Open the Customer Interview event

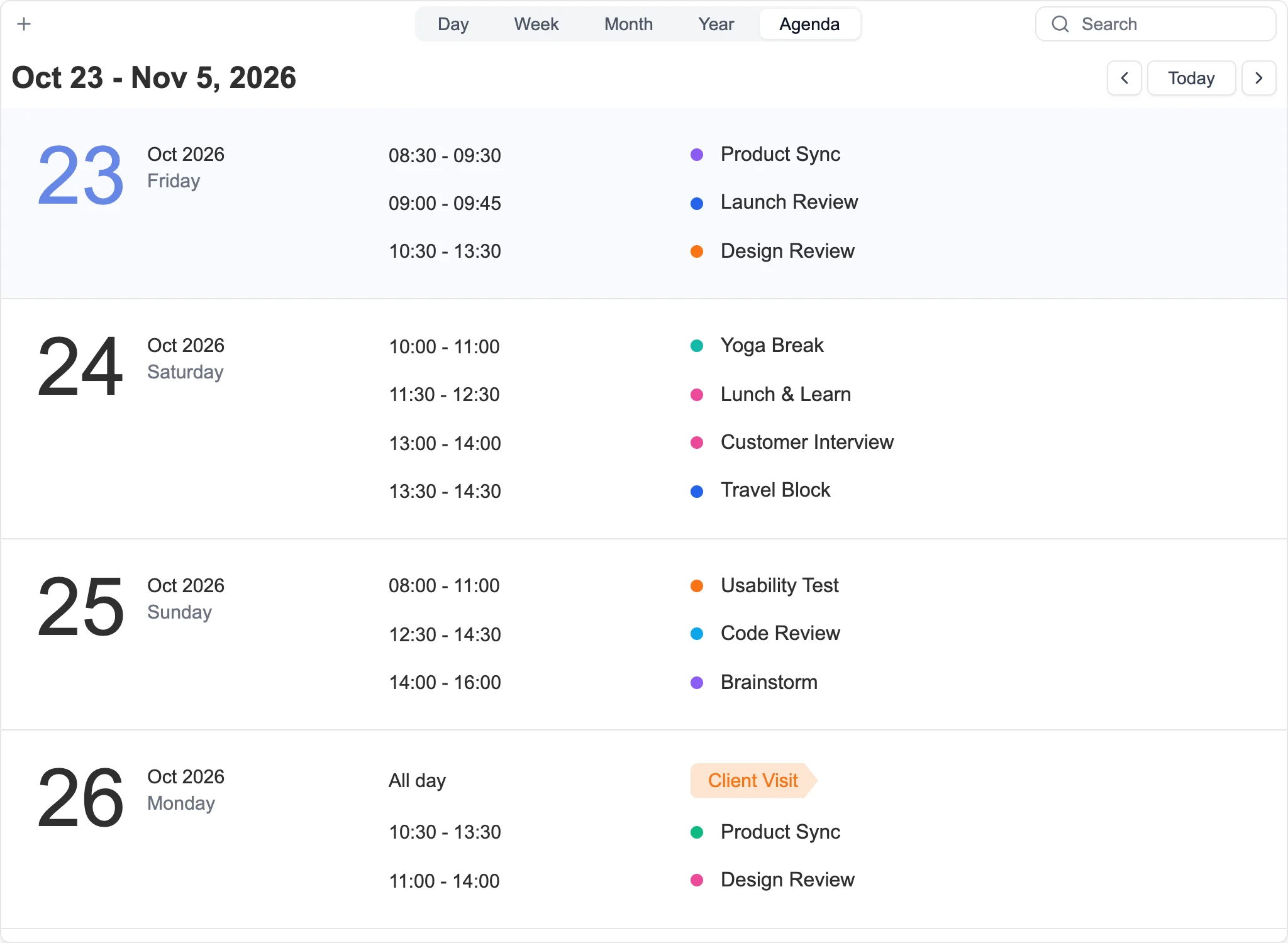[808, 443]
